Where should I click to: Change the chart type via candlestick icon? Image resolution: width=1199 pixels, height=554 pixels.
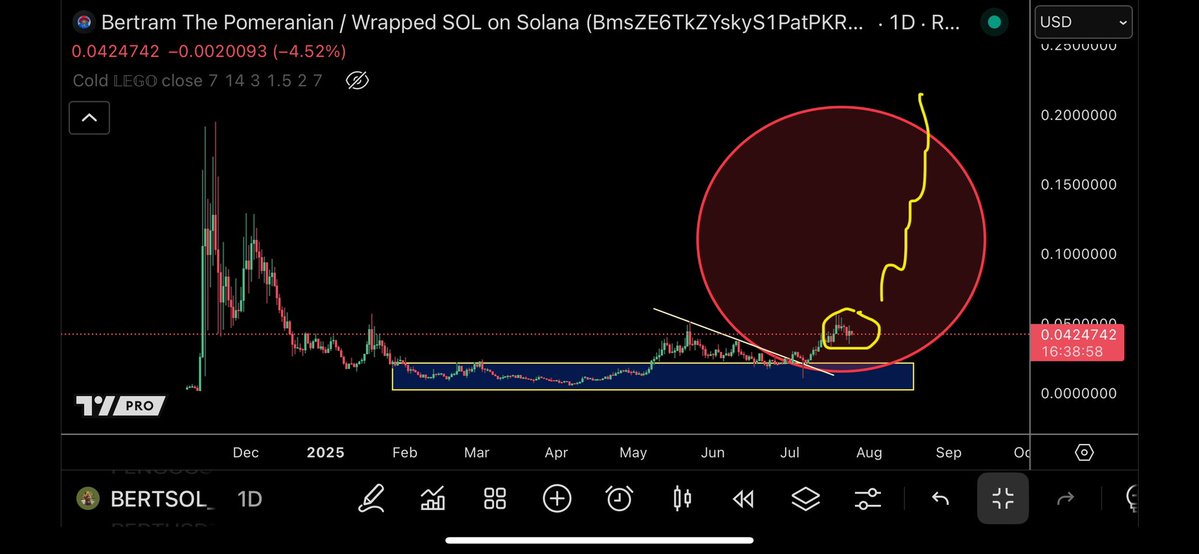click(682, 500)
